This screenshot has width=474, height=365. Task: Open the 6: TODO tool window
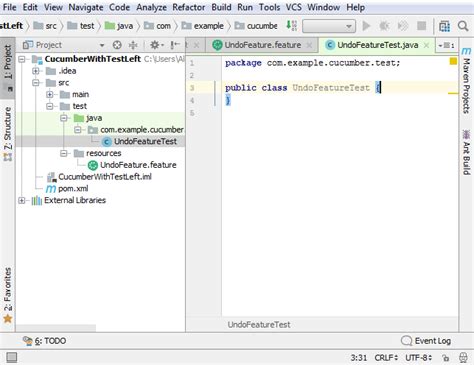pos(44,341)
